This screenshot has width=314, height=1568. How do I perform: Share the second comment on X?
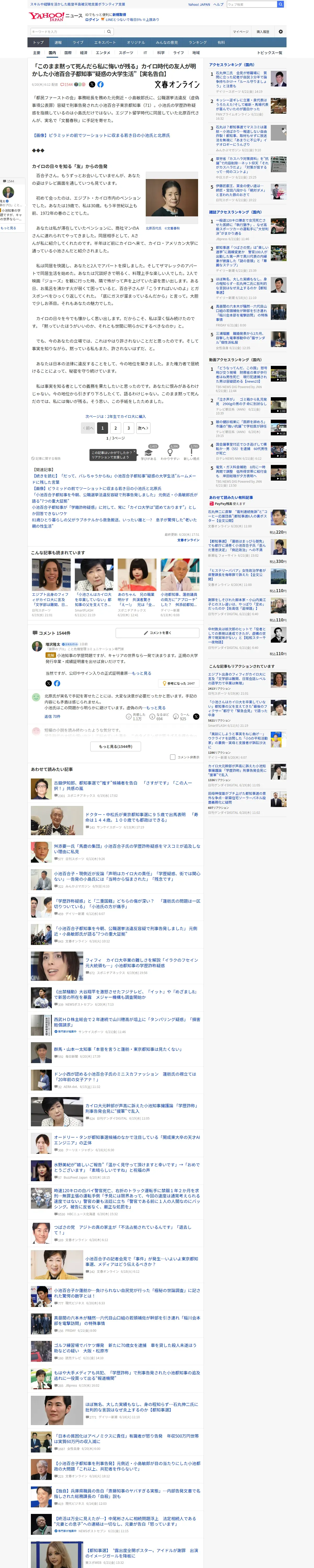coord(196,716)
